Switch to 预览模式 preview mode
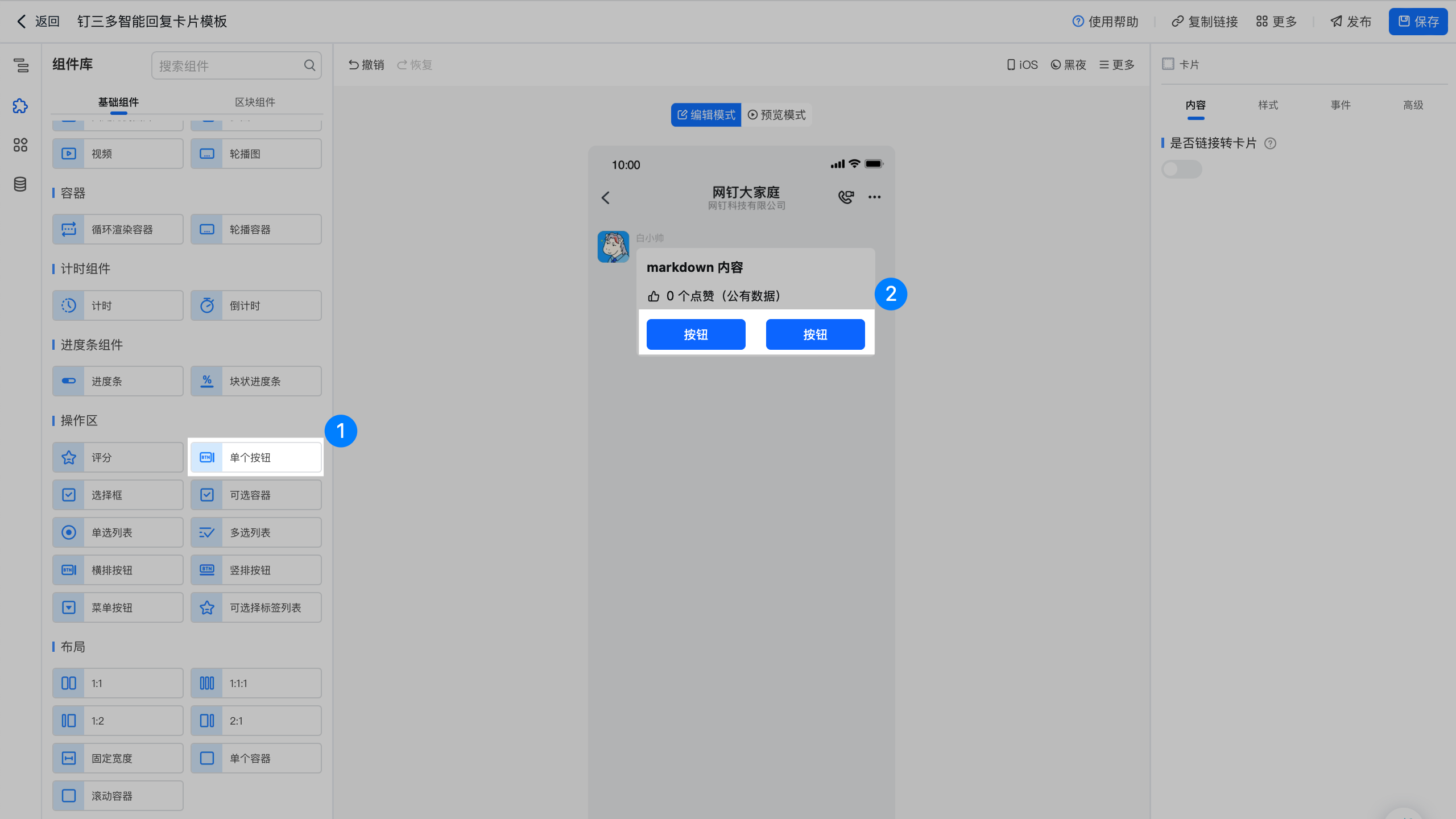This screenshot has width=1456, height=819. click(776, 115)
